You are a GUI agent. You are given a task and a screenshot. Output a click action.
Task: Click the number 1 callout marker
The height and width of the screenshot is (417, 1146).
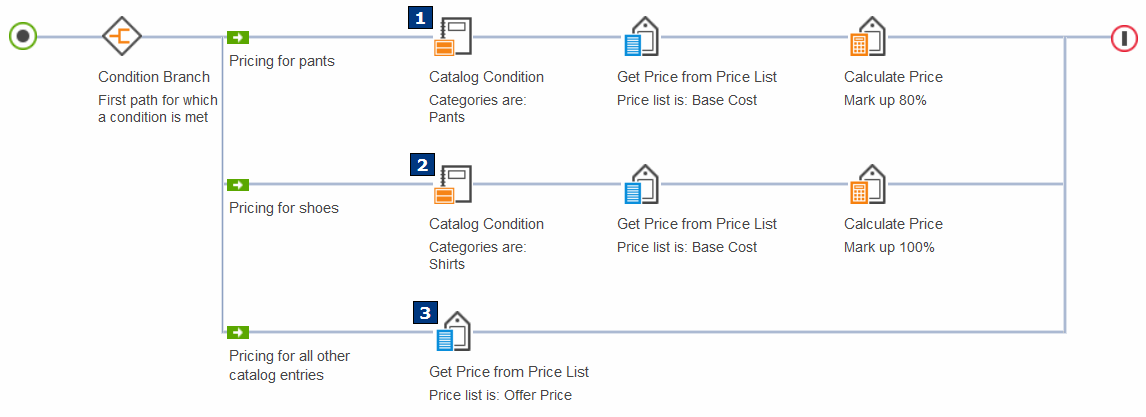click(421, 18)
